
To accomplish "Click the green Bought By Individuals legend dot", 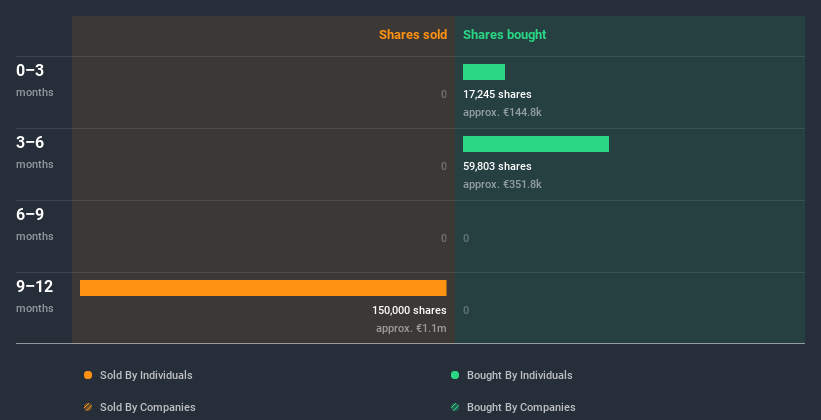I will 455,375.
